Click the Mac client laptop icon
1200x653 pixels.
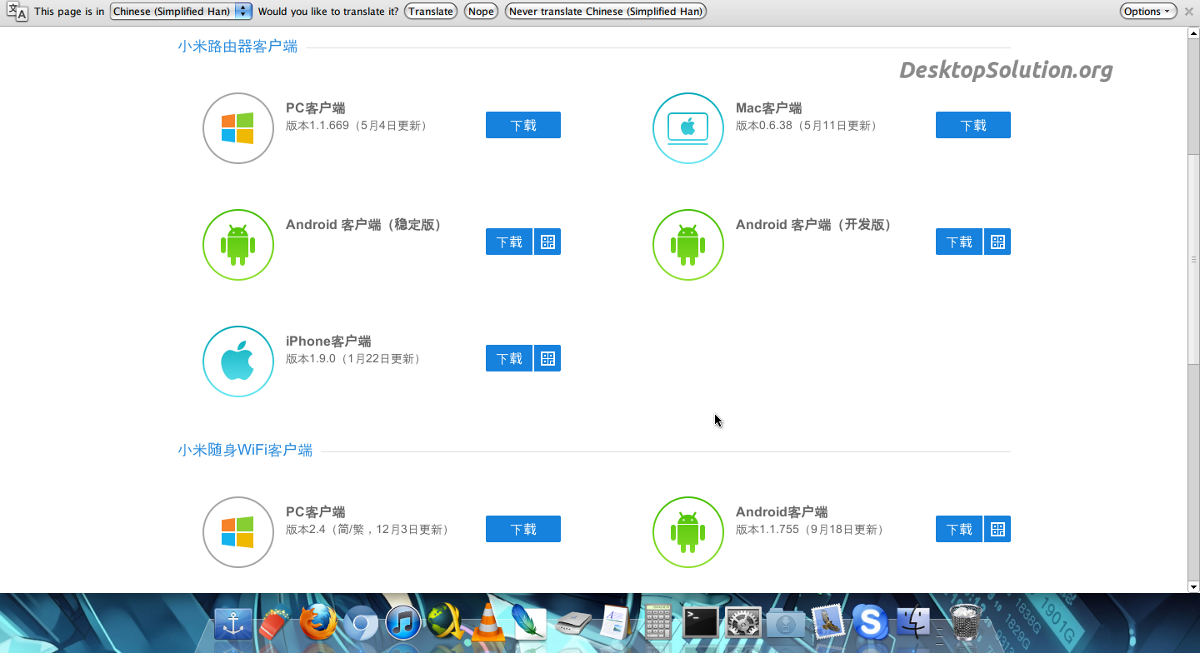688,128
